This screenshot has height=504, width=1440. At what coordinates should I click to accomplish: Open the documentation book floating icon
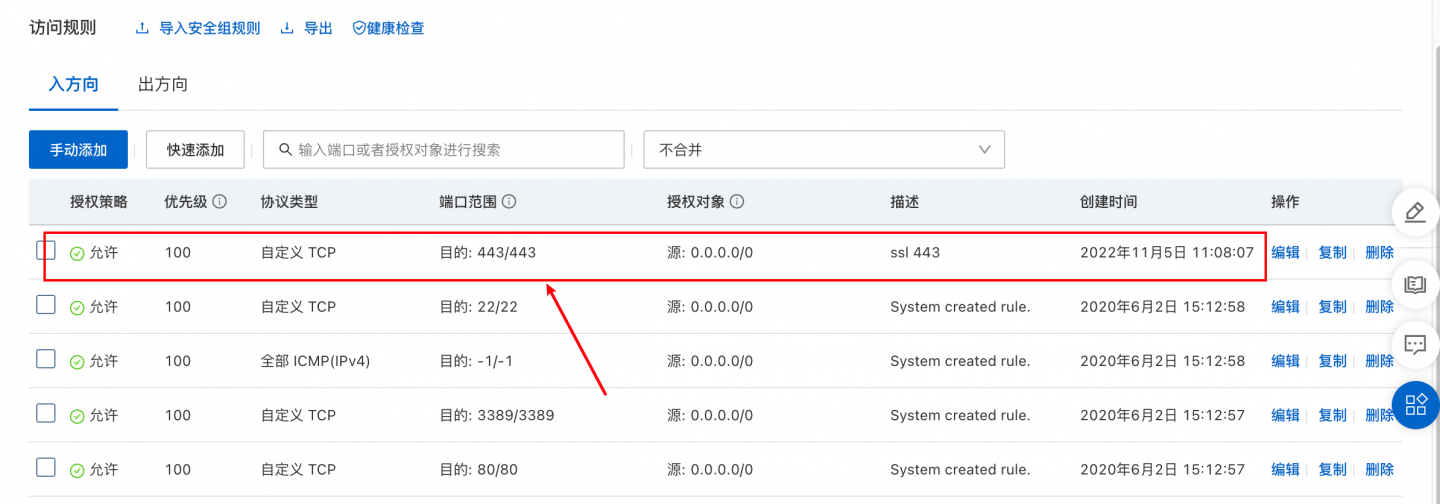click(1414, 285)
